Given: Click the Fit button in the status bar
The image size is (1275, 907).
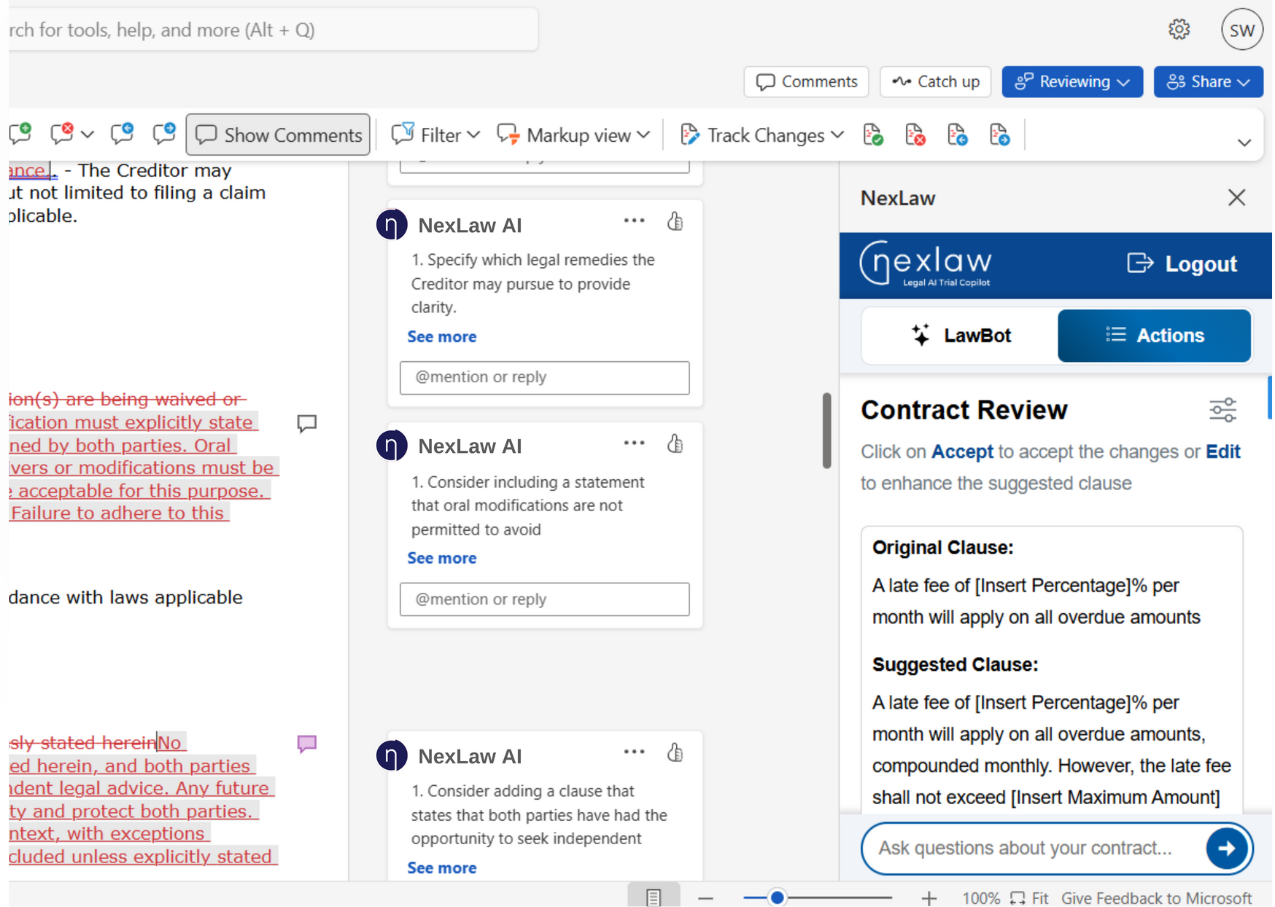Looking at the screenshot, I should pyautogui.click(x=1029, y=898).
